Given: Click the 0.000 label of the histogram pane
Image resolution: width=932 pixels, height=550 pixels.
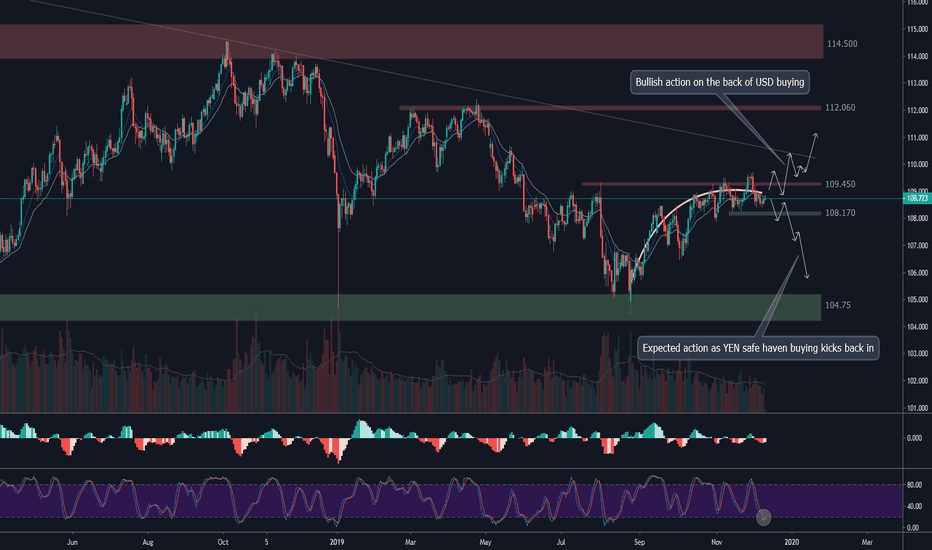Looking at the screenshot, I should (914, 438).
